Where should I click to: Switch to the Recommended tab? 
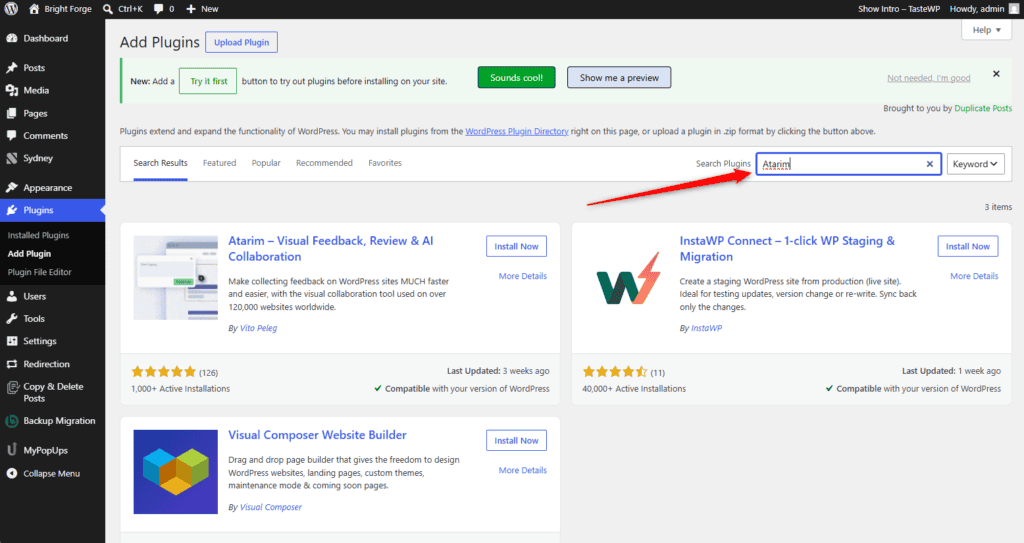(324, 163)
